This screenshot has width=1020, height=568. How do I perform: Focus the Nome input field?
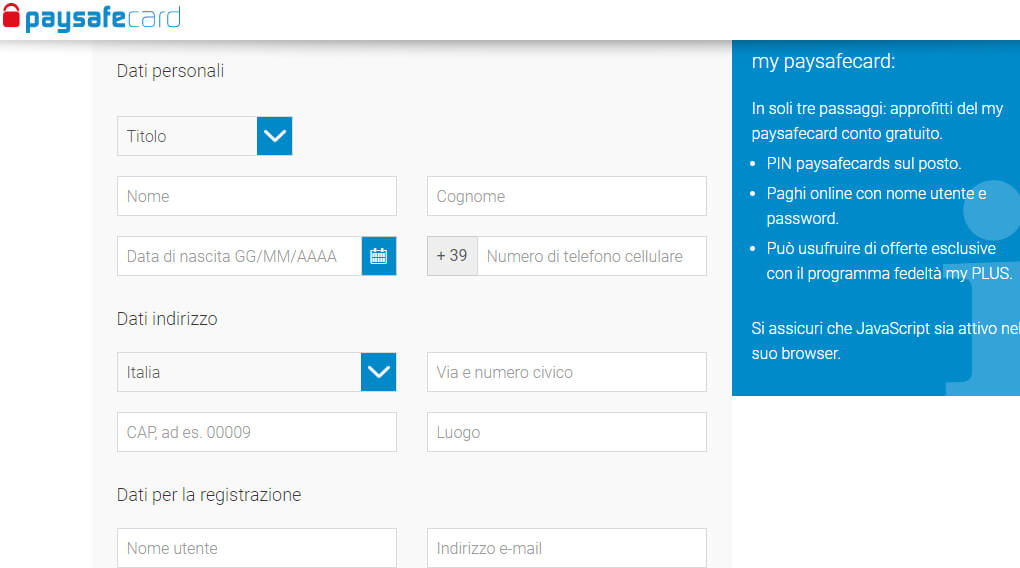(x=257, y=196)
